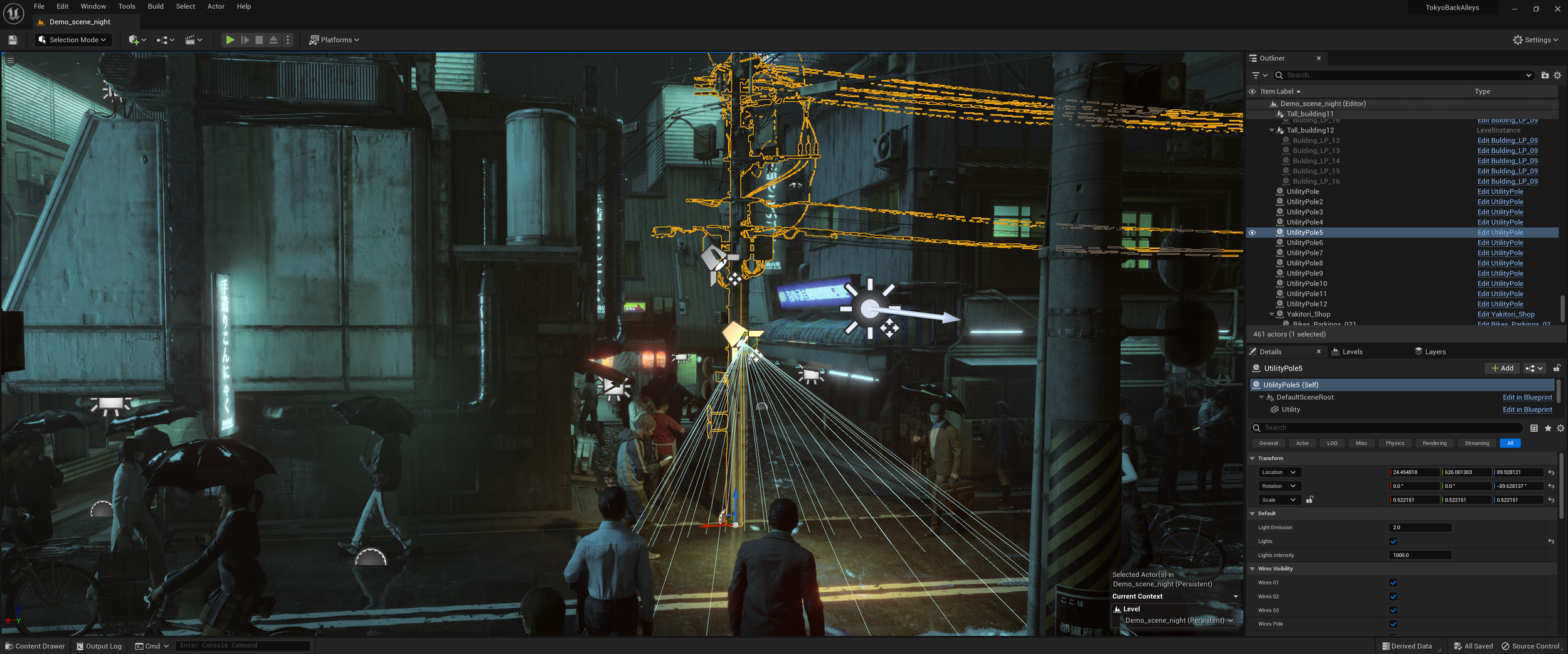Open the Scale type dropdown

[x=1279, y=500]
